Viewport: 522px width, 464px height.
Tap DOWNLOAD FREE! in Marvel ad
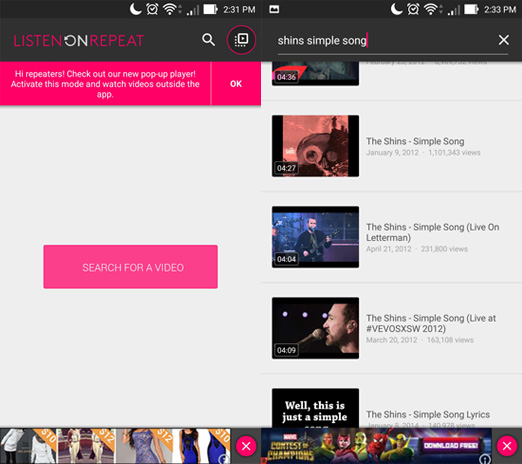tap(451, 445)
